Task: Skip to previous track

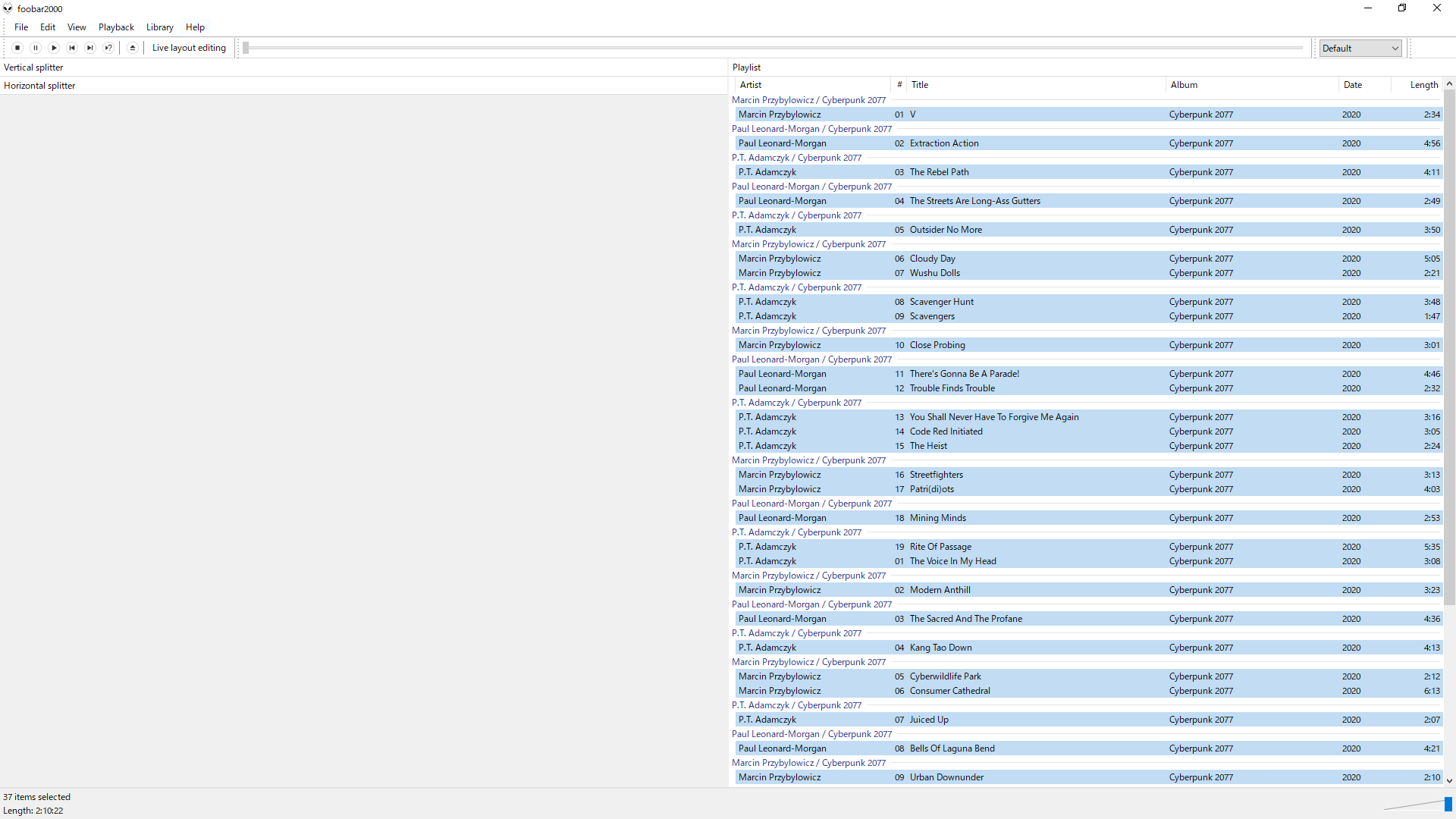Action: (x=72, y=48)
